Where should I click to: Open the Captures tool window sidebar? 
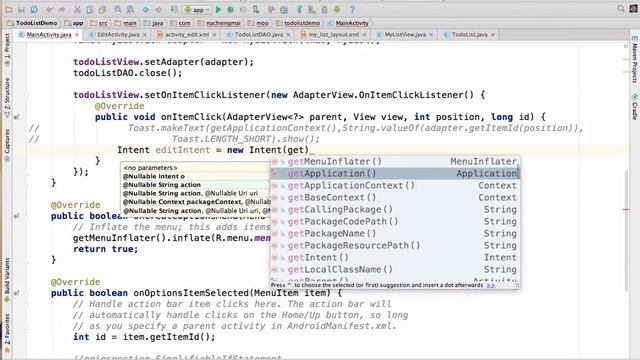point(7,145)
